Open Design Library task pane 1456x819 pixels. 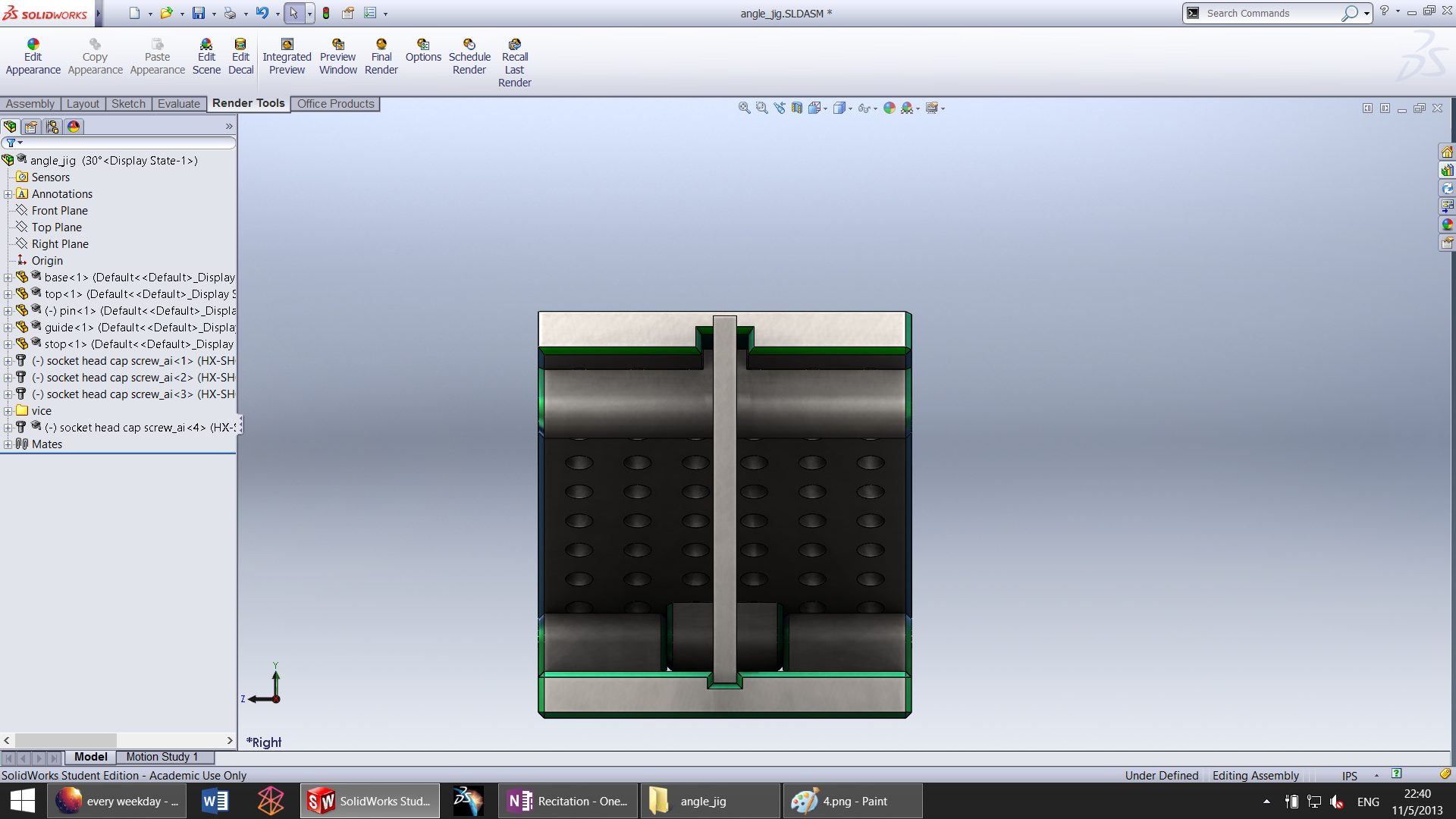click(x=1447, y=171)
